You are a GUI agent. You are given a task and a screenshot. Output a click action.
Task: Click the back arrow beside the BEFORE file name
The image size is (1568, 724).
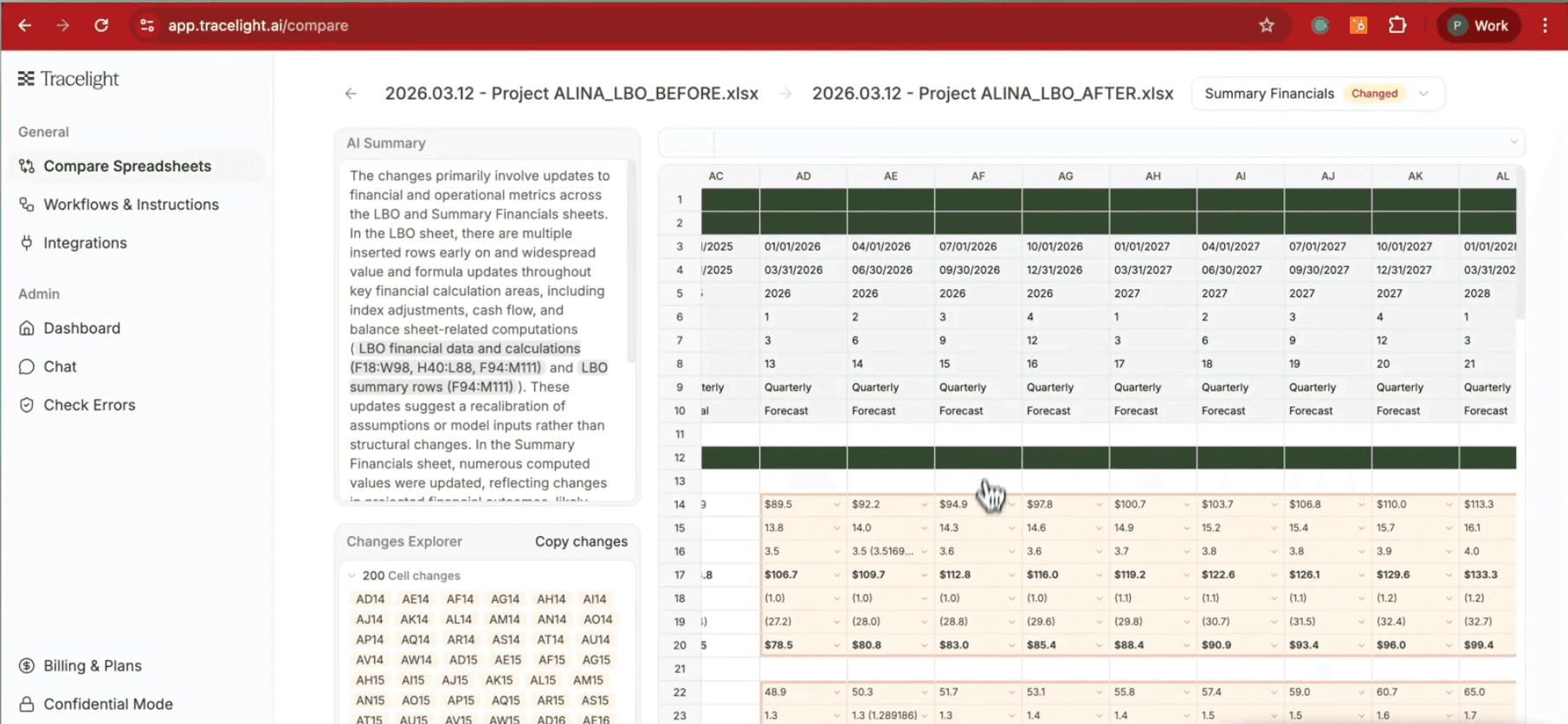pos(351,94)
